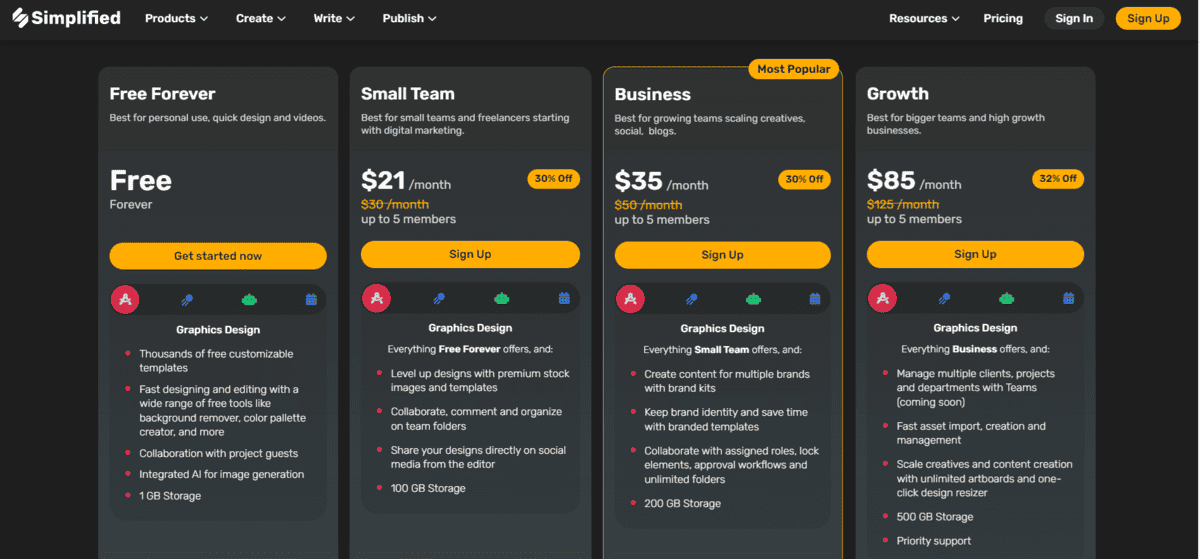
Task: Open the Publish menu in the navbar
Action: [x=410, y=18]
